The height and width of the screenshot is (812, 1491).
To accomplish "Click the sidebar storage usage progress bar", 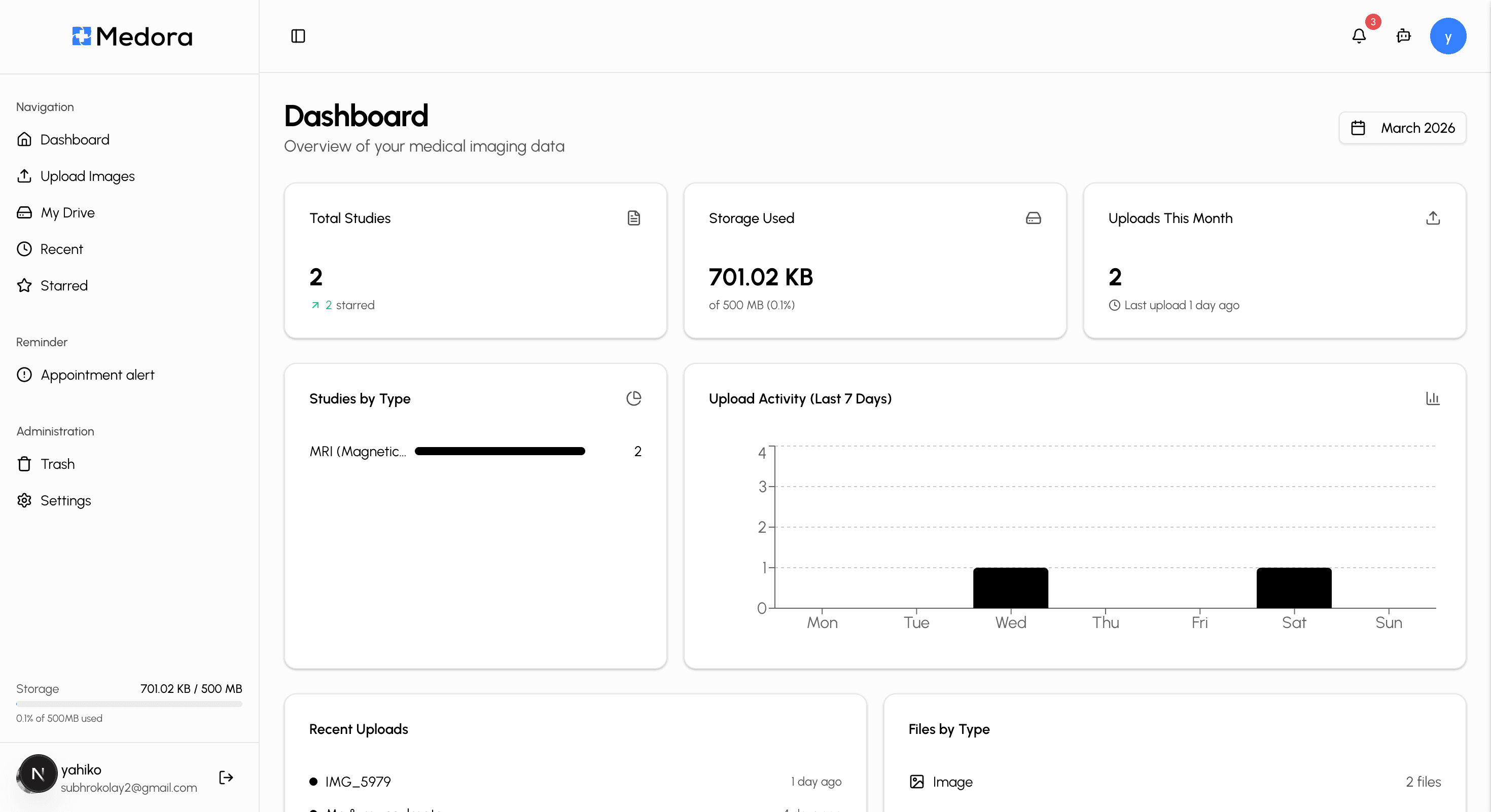I will coord(129,704).
